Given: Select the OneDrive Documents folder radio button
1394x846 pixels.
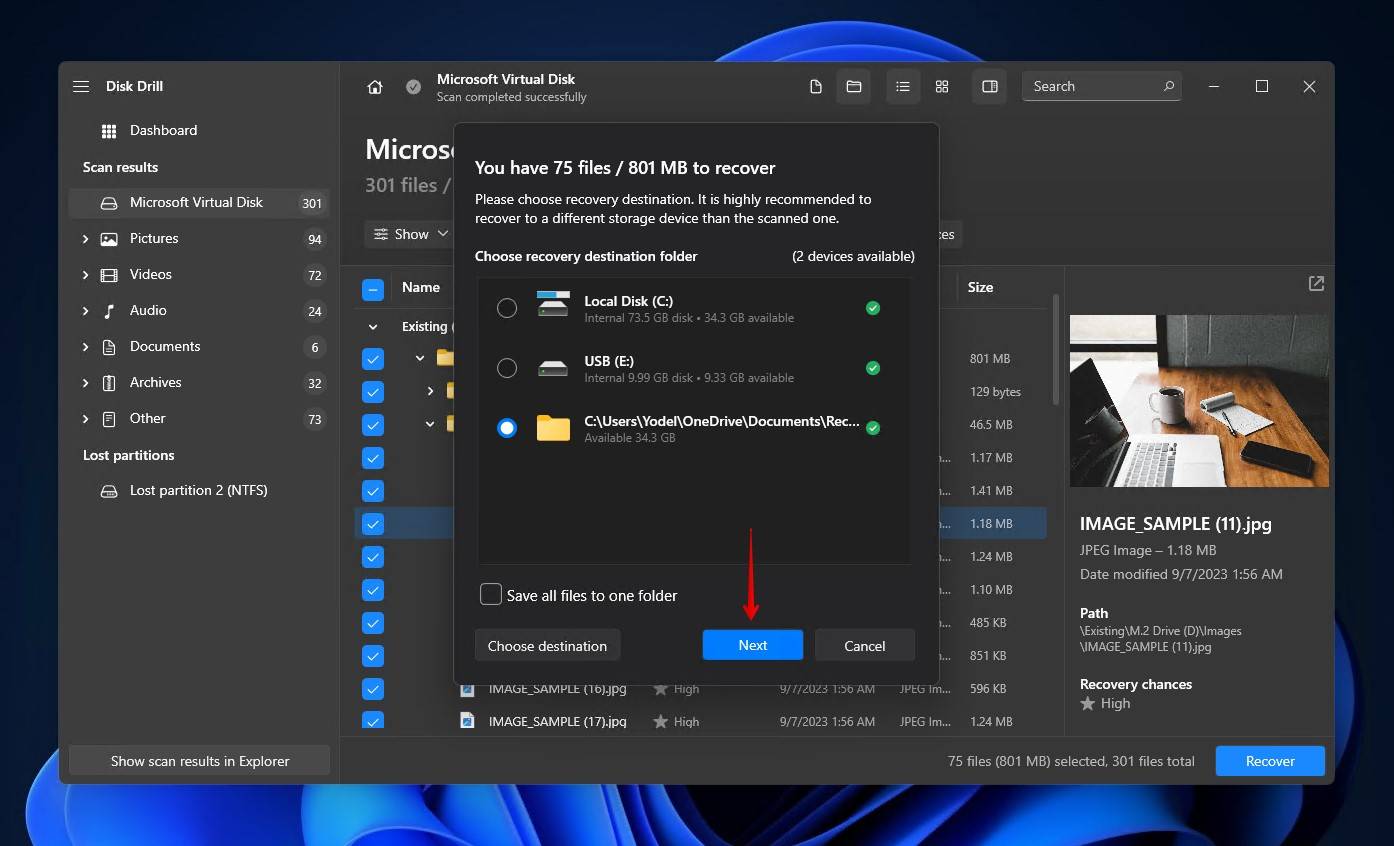Looking at the screenshot, I should pos(507,428).
